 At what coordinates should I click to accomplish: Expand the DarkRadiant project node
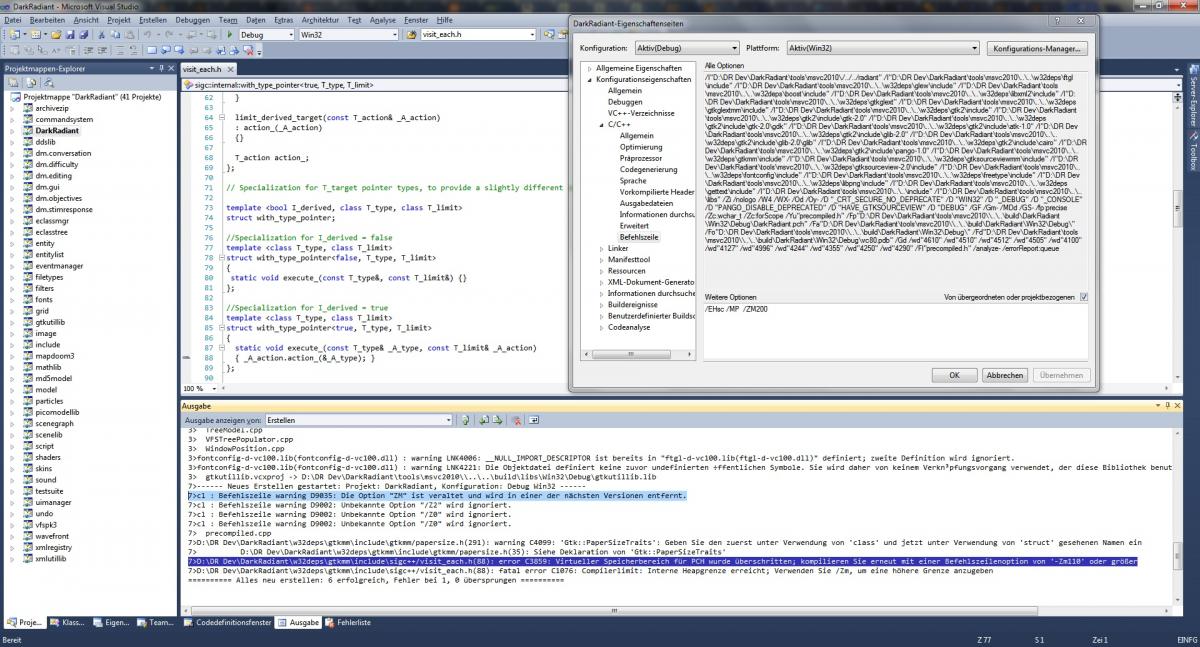(13, 131)
